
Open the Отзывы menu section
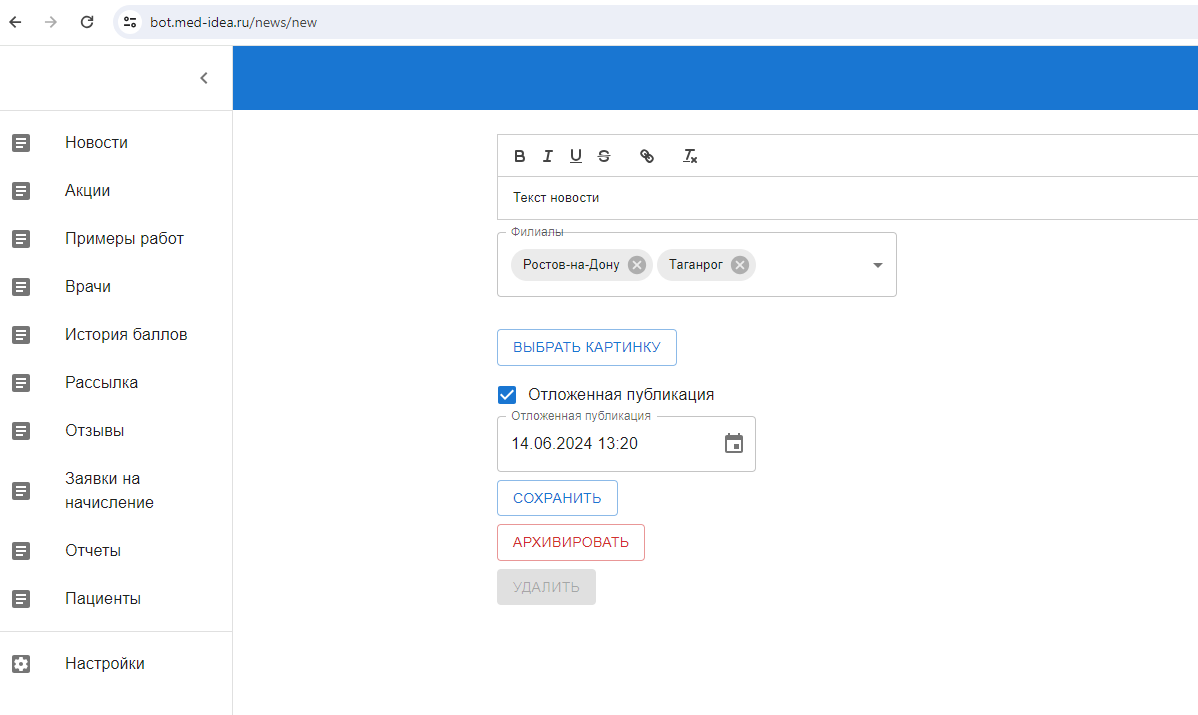pyautogui.click(x=116, y=431)
